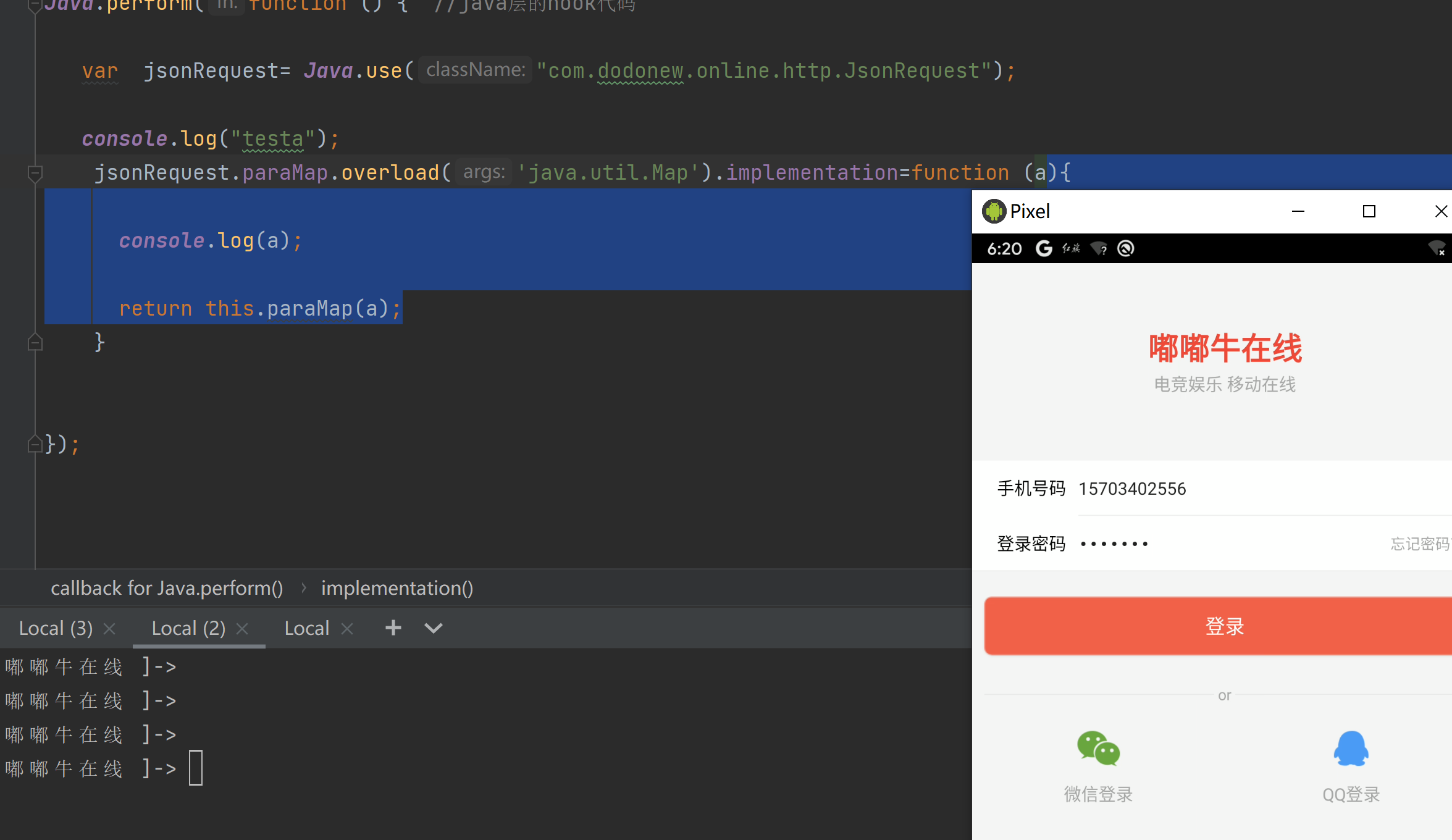Click the 登录密码 label

tap(1031, 544)
